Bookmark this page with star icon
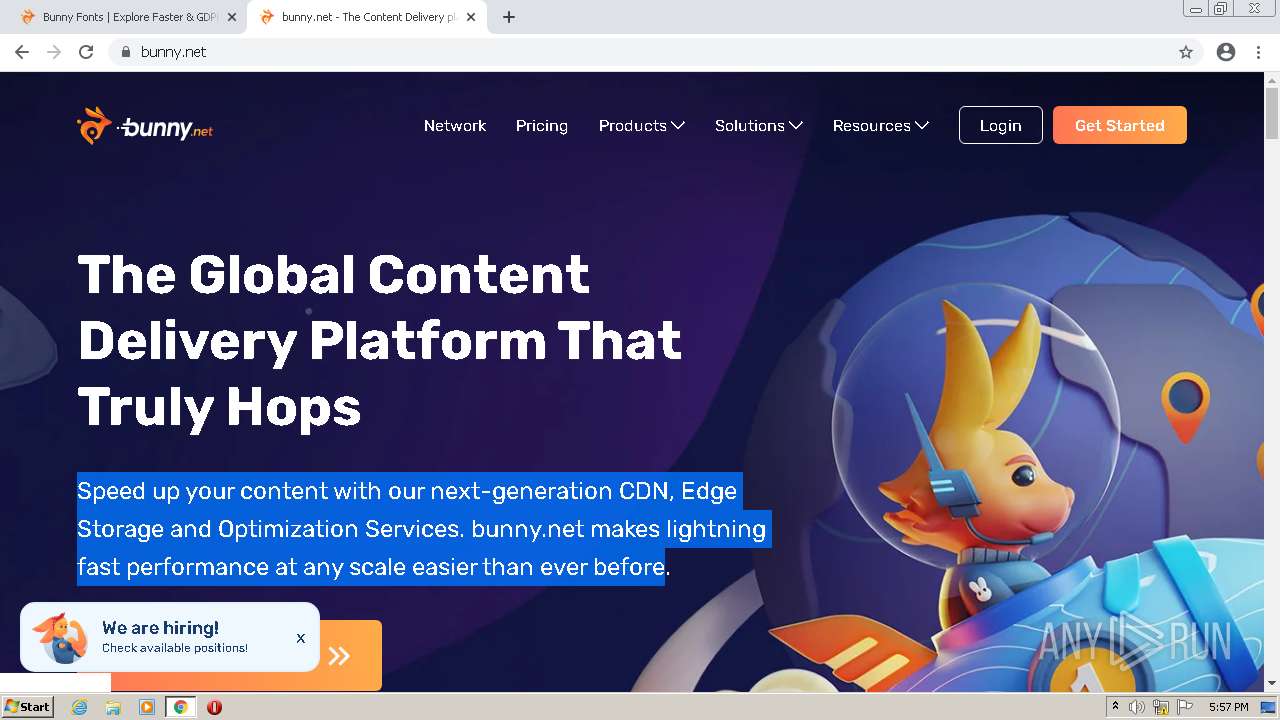 tap(1186, 52)
